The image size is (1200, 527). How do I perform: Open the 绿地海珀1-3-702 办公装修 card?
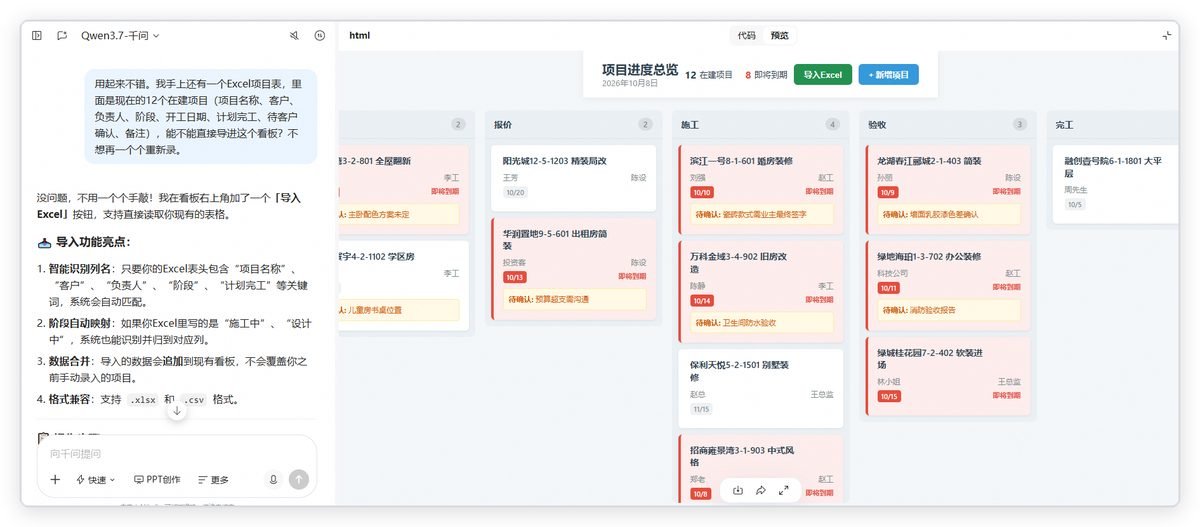pyautogui.click(x=946, y=285)
